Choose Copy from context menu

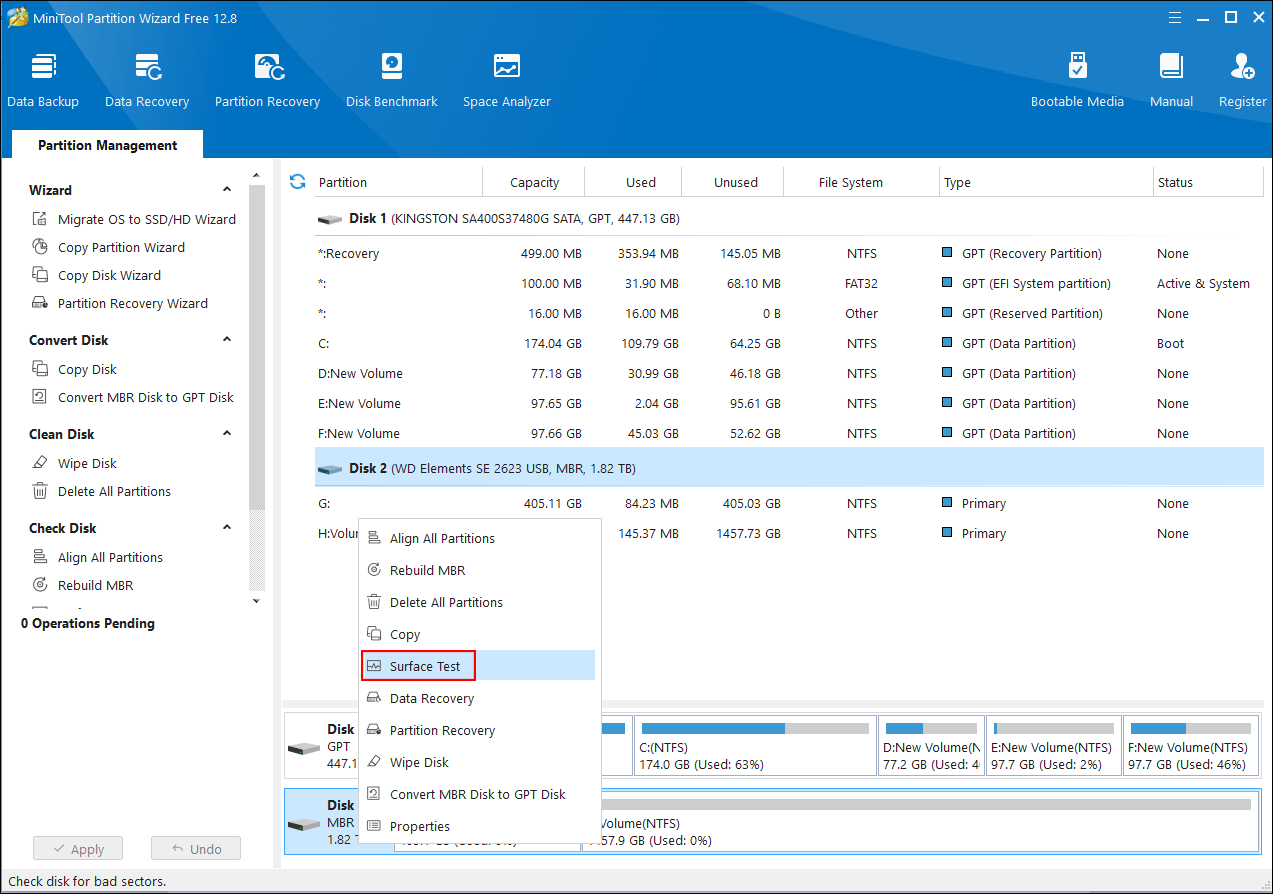(478, 634)
